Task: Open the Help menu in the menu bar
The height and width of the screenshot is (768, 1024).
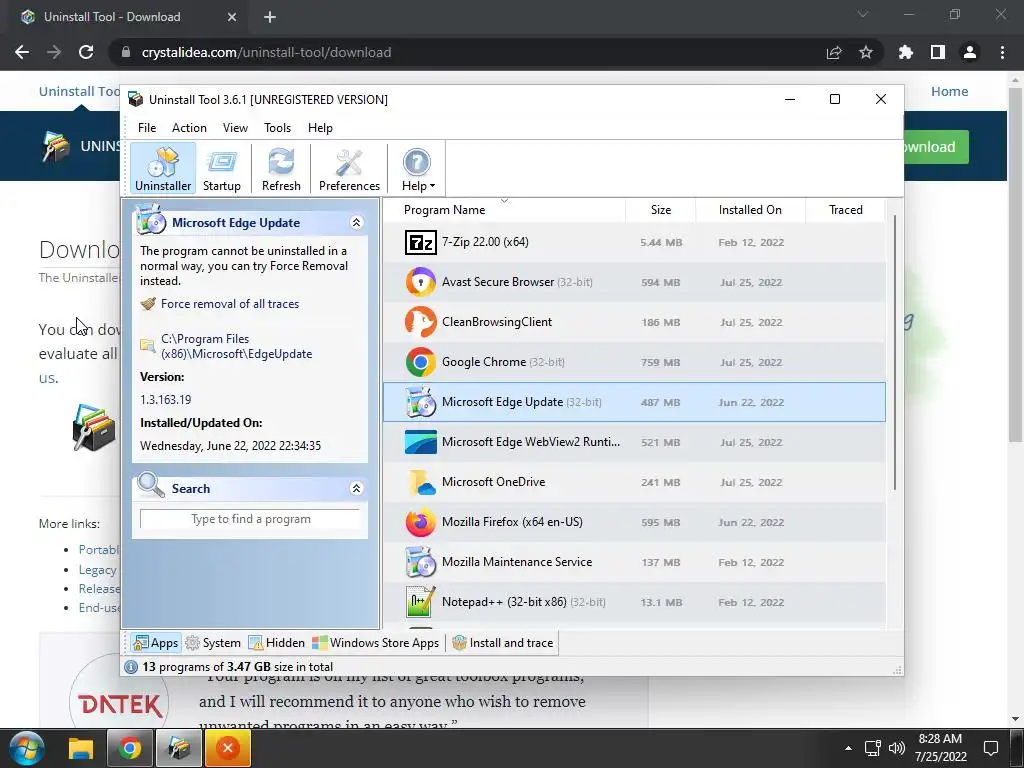Action: [320, 128]
